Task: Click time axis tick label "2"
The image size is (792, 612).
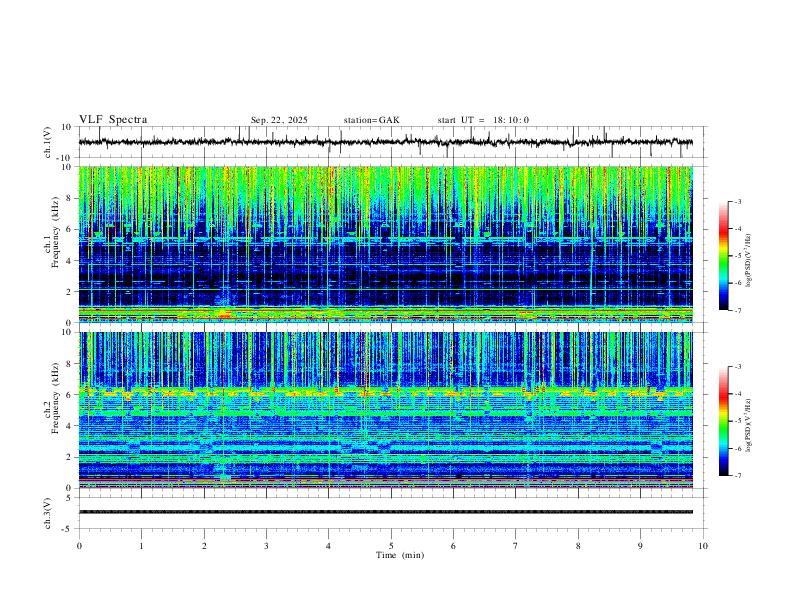Action: point(204,546)
